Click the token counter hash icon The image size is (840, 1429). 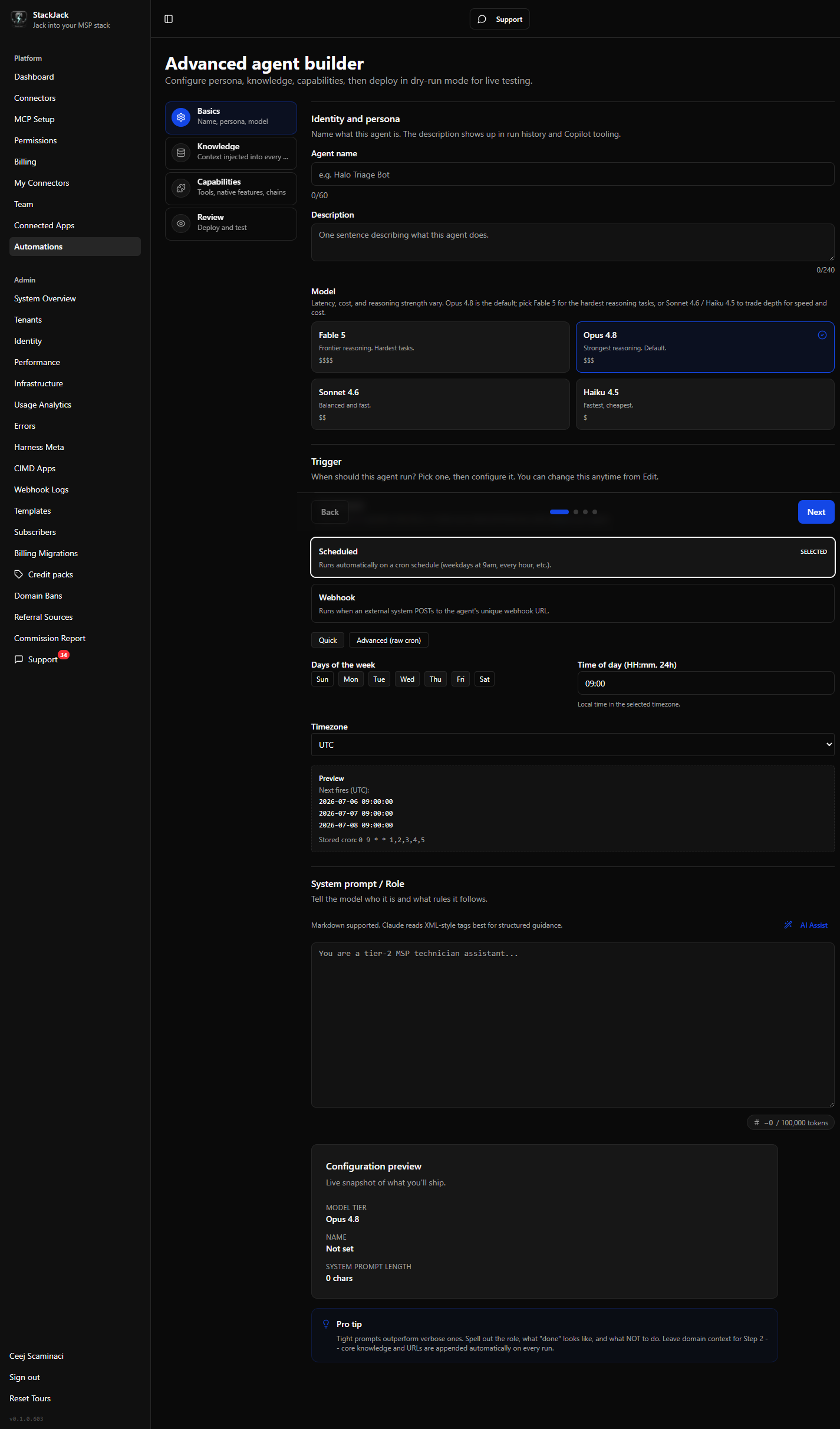click(757, 1122)
